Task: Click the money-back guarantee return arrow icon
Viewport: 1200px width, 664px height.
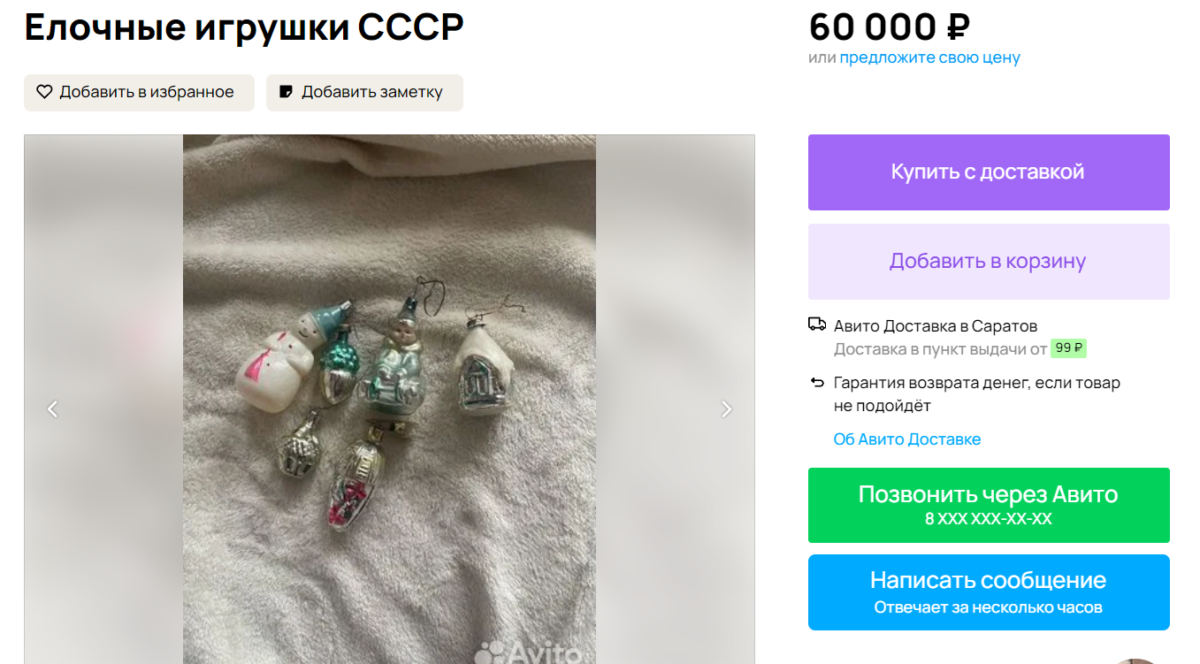Action: pos(817,382)
